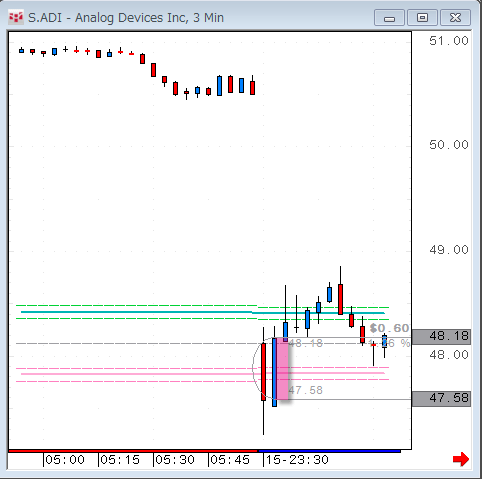
Task: Click the pink shaded range rectangle
Action: (x=283, y=369)
